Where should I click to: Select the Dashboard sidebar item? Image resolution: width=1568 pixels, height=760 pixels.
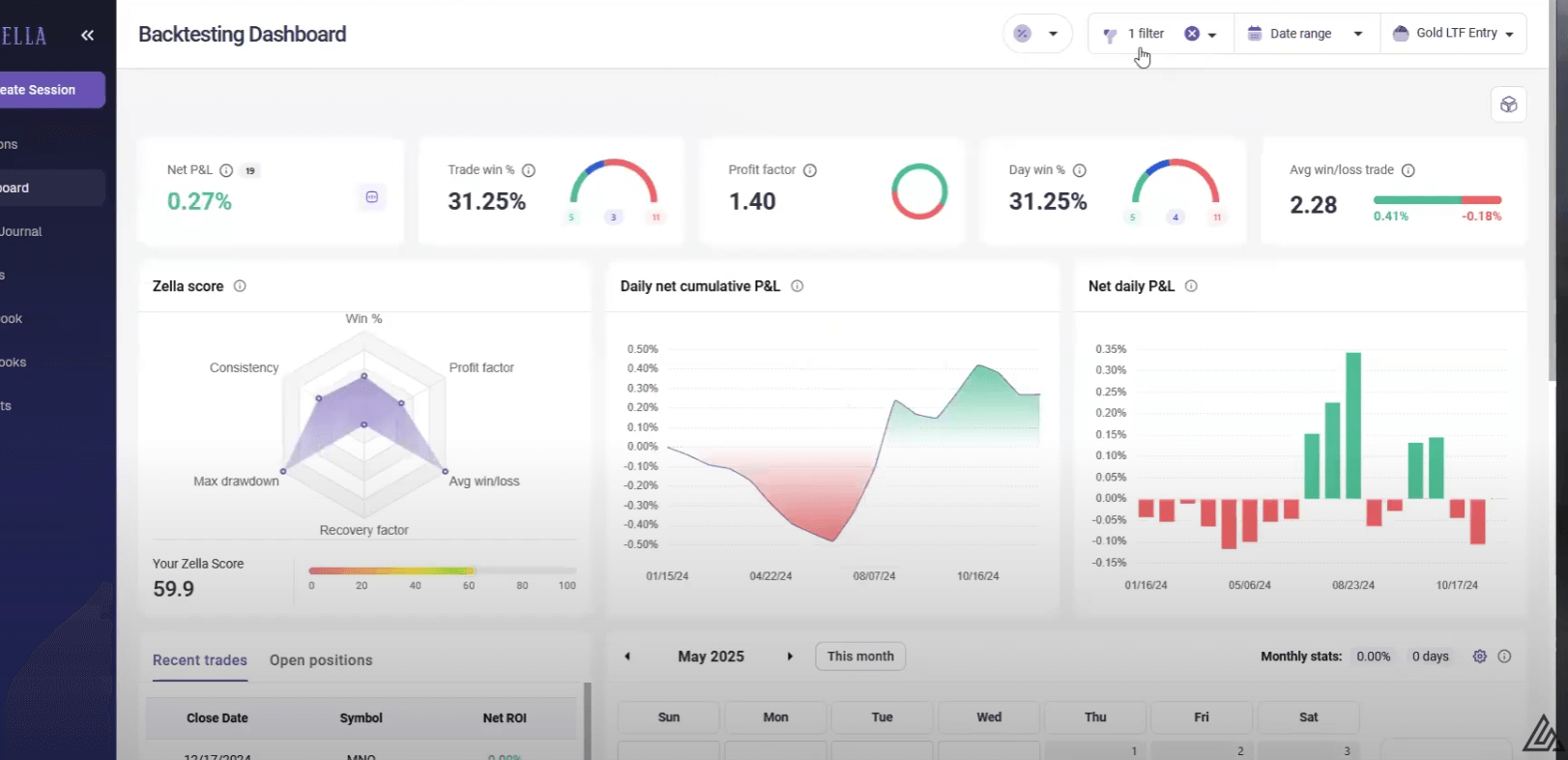[x=52, y=188]
